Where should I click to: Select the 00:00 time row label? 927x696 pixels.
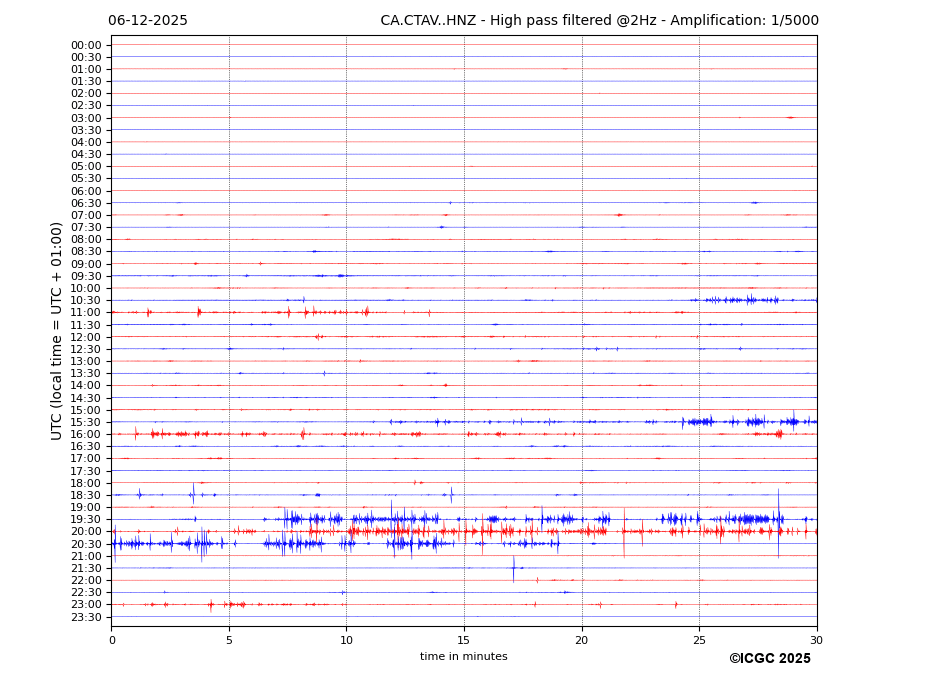86,45
